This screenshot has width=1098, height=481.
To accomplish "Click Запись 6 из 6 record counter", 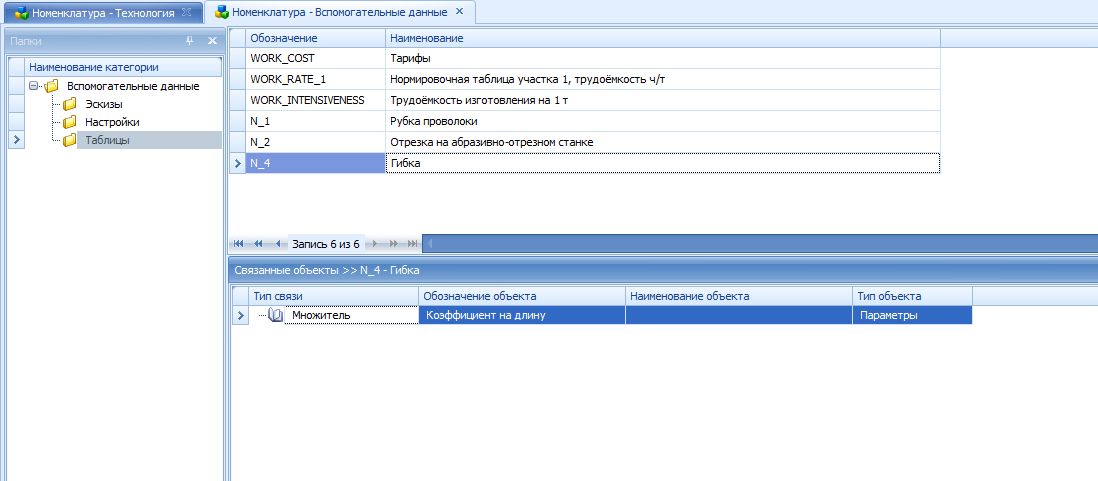I will pyautogui.click(x=326, y=244).
